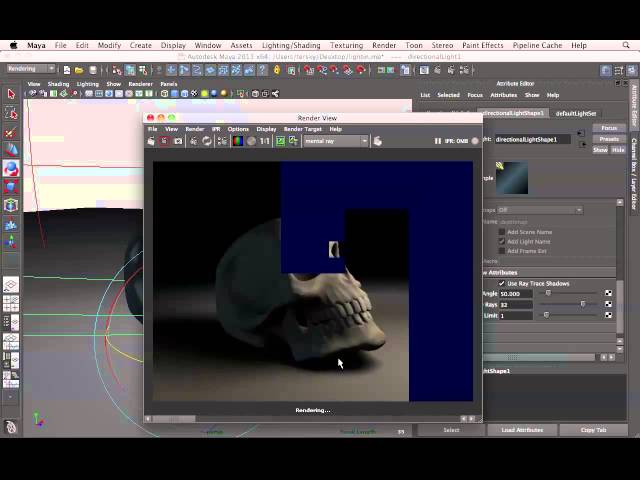Click the Spotlight search magnifier icon
The image size is (640, 480).
[x=626, y=45]
